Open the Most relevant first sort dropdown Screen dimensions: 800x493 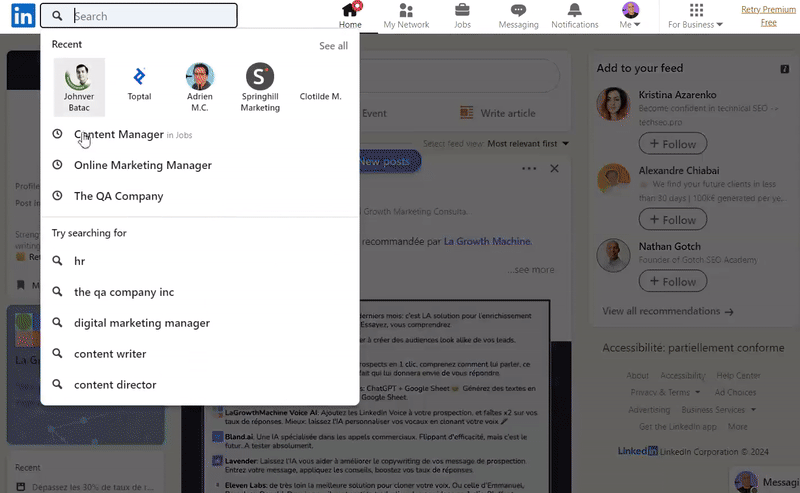[527, 144]
